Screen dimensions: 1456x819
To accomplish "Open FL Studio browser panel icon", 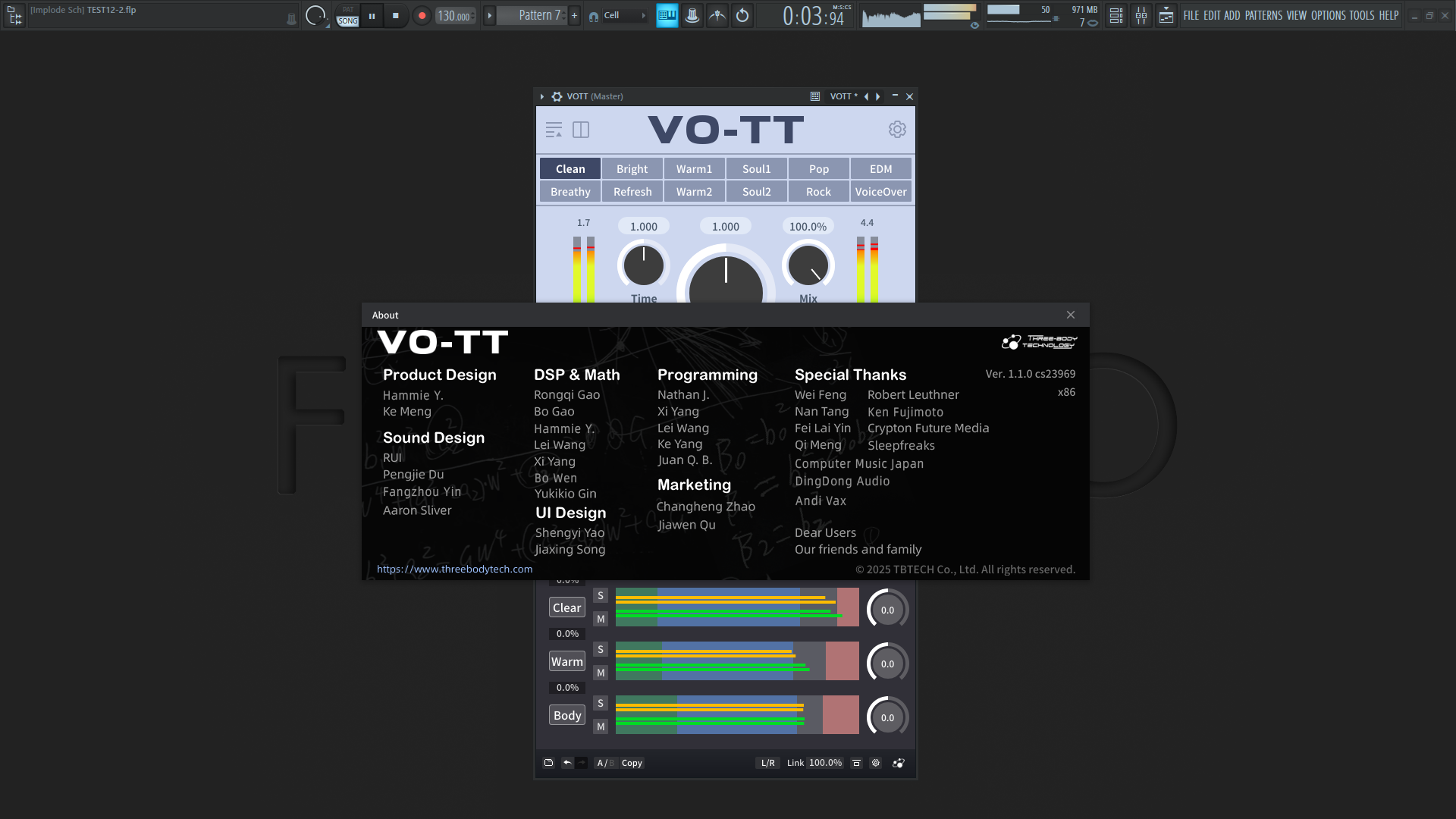I will click(x=1166, y=15).
